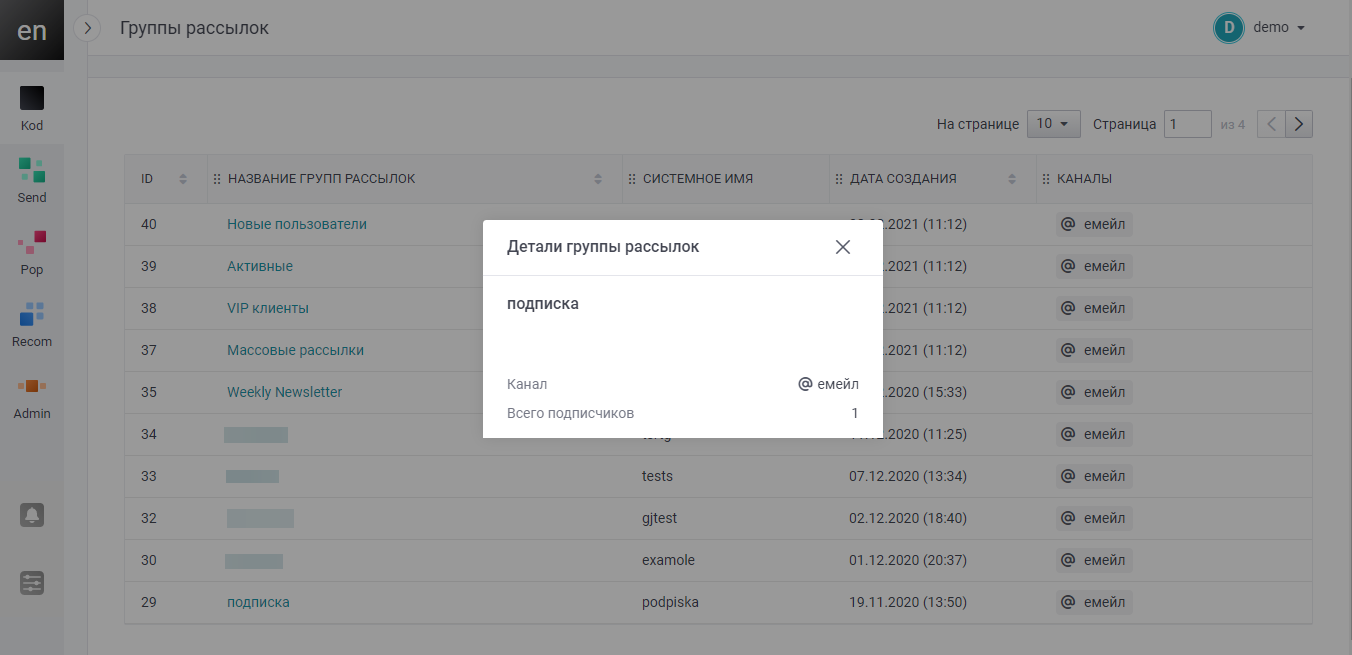Grab the drag handle of 'Каналы' column
Image resolution: width=1352 pixels, height=655 pixels.
coord(1046,179)
